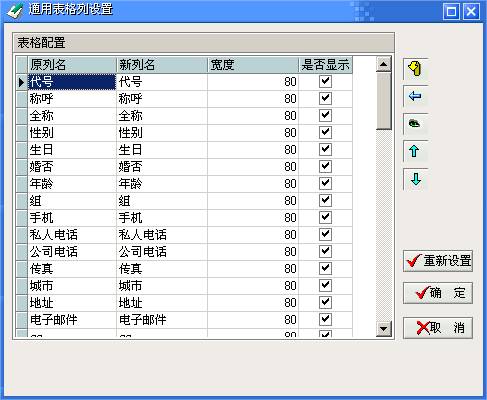Select the 宽度 column header
The image size is (487, 400).
coord(253,65)
